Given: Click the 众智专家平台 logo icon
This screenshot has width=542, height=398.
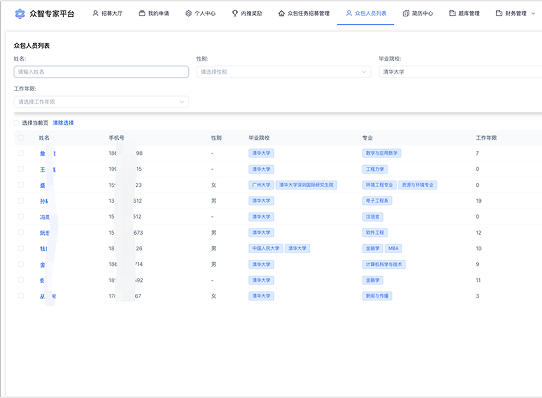Looking at the screenshot, I should (x=20, y=13).
